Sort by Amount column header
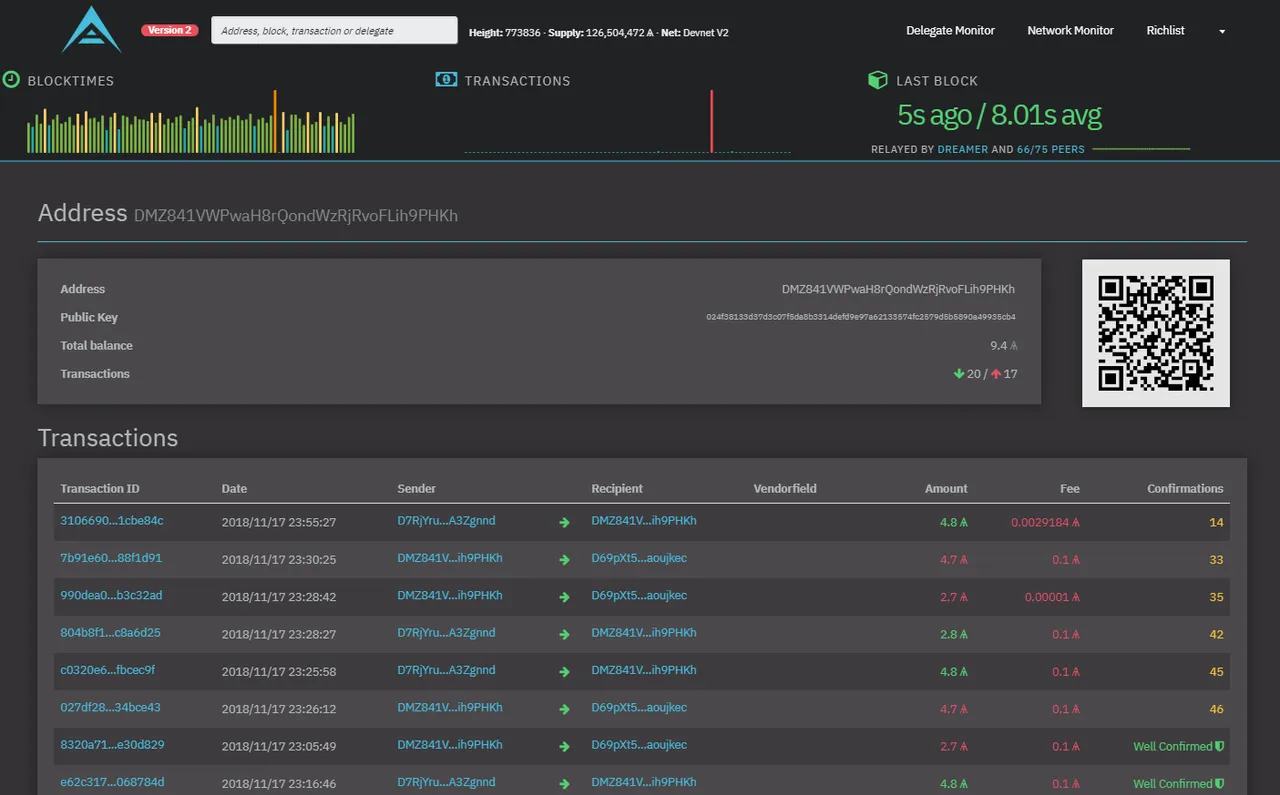This screenshot has height=795, width=1280. (946, 489)
